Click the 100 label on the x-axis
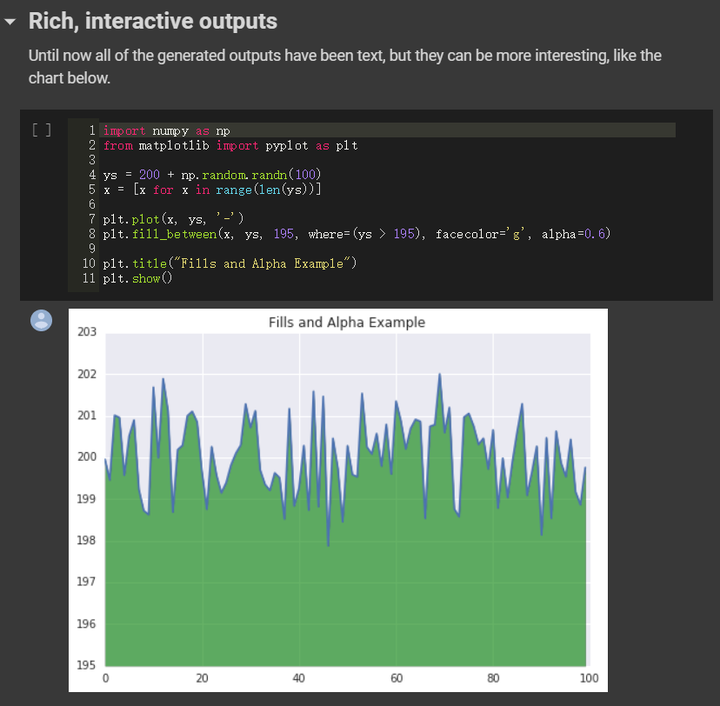Screen dimensions: 720x706 (x=588, y=678)
